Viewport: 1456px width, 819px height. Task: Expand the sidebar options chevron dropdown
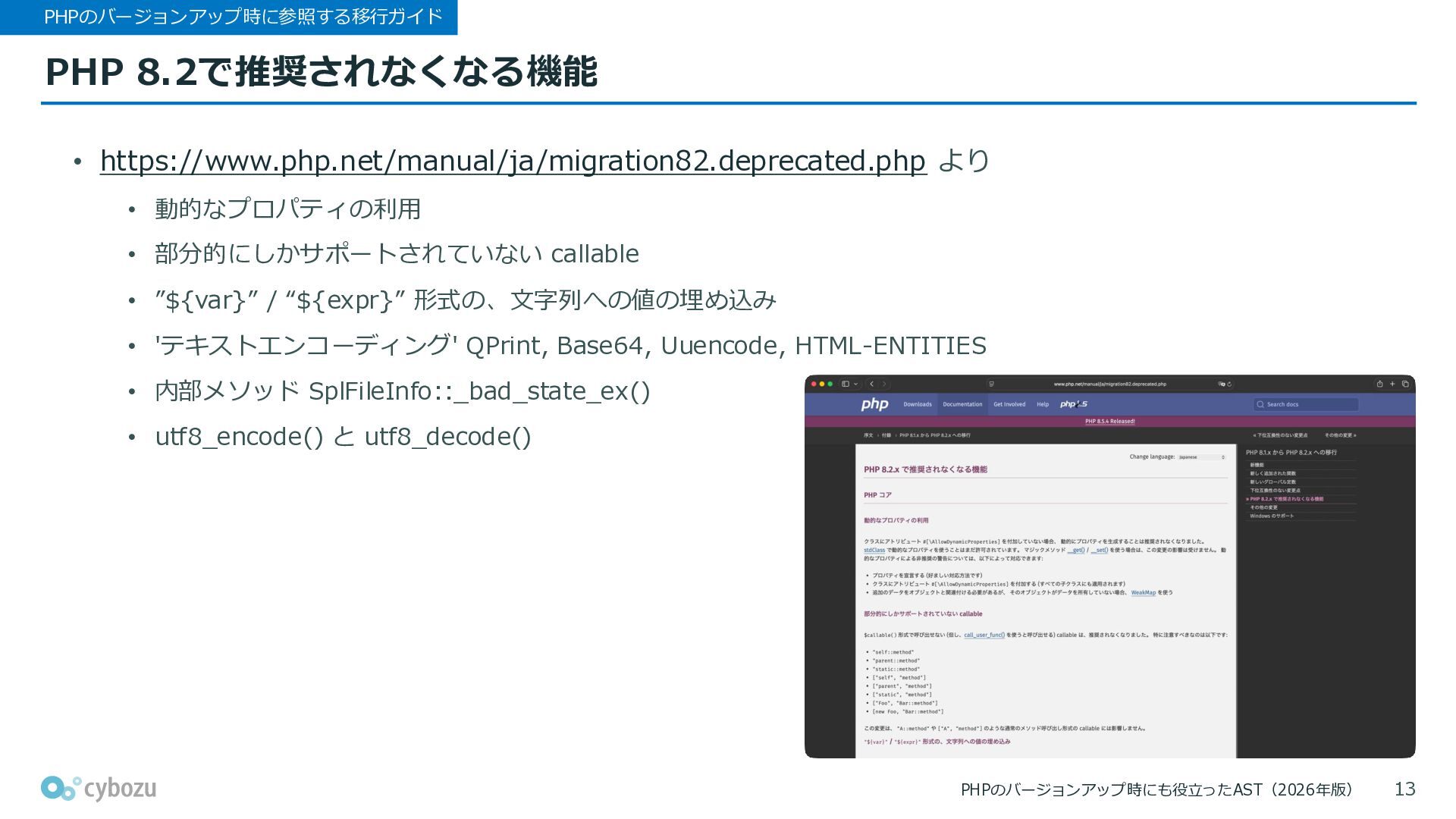[x=855, y=384]
